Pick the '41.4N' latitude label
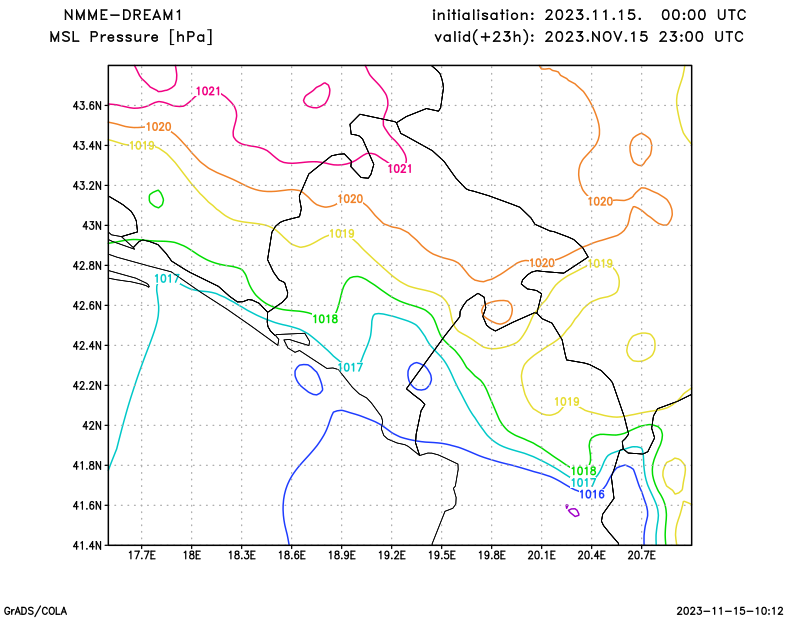800x618 pixels. pyautogui.click(x=87, y=546)
